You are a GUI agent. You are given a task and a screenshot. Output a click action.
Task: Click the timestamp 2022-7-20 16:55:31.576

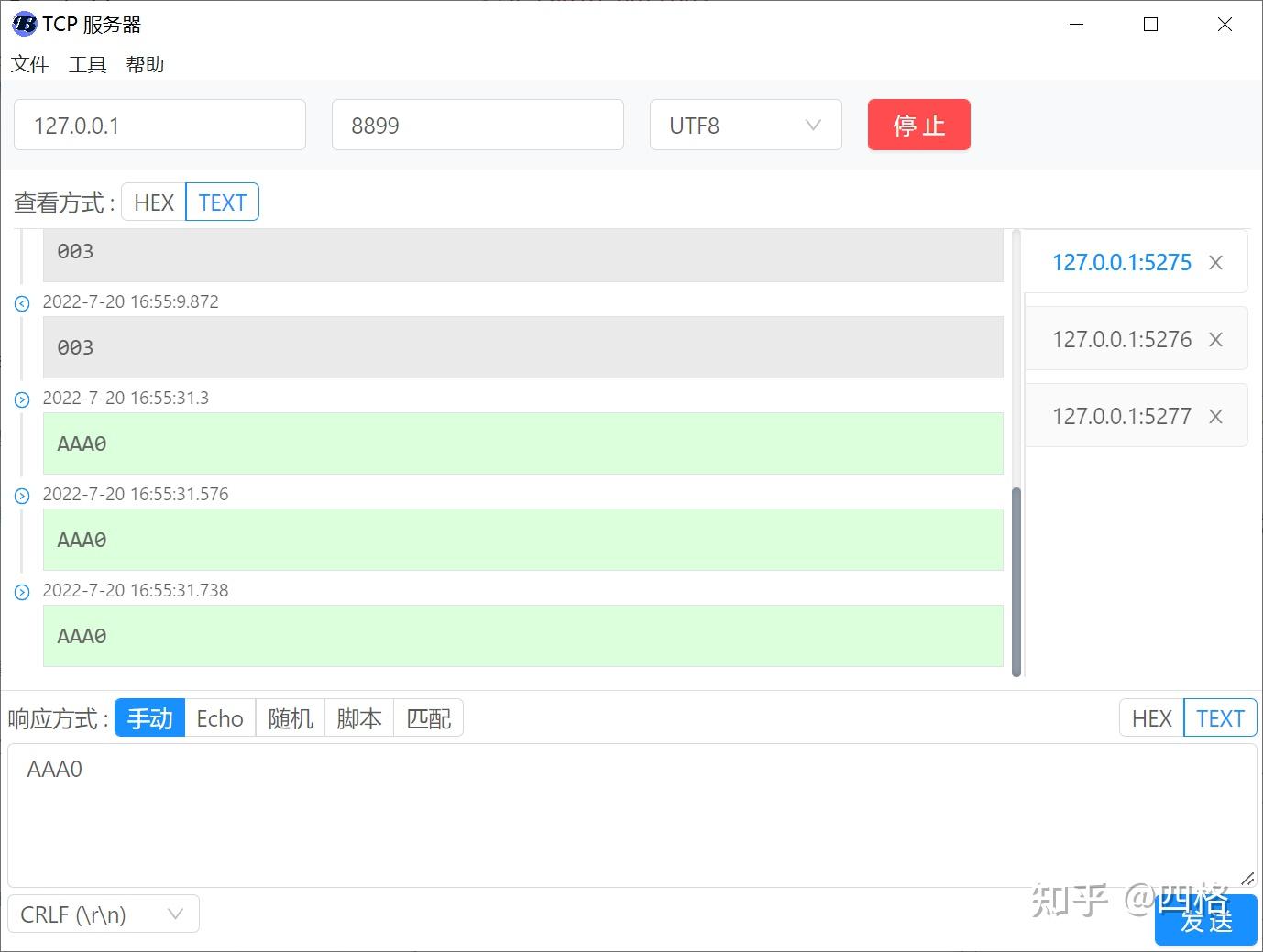pos(136,494)
